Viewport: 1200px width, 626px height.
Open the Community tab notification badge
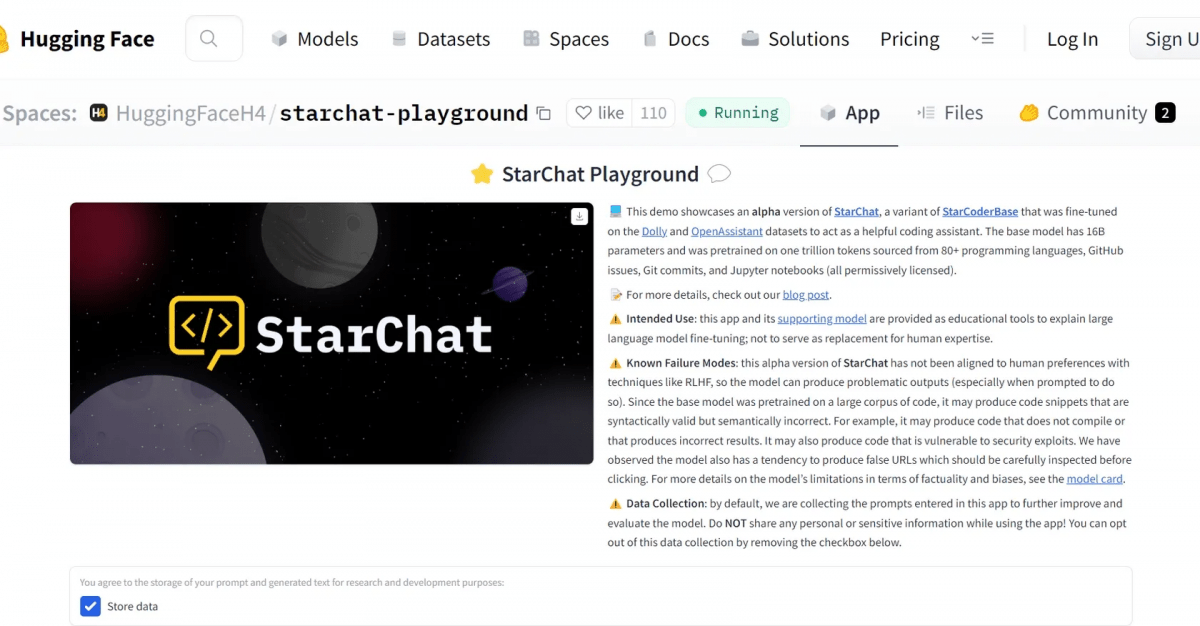click(1165, 113)
